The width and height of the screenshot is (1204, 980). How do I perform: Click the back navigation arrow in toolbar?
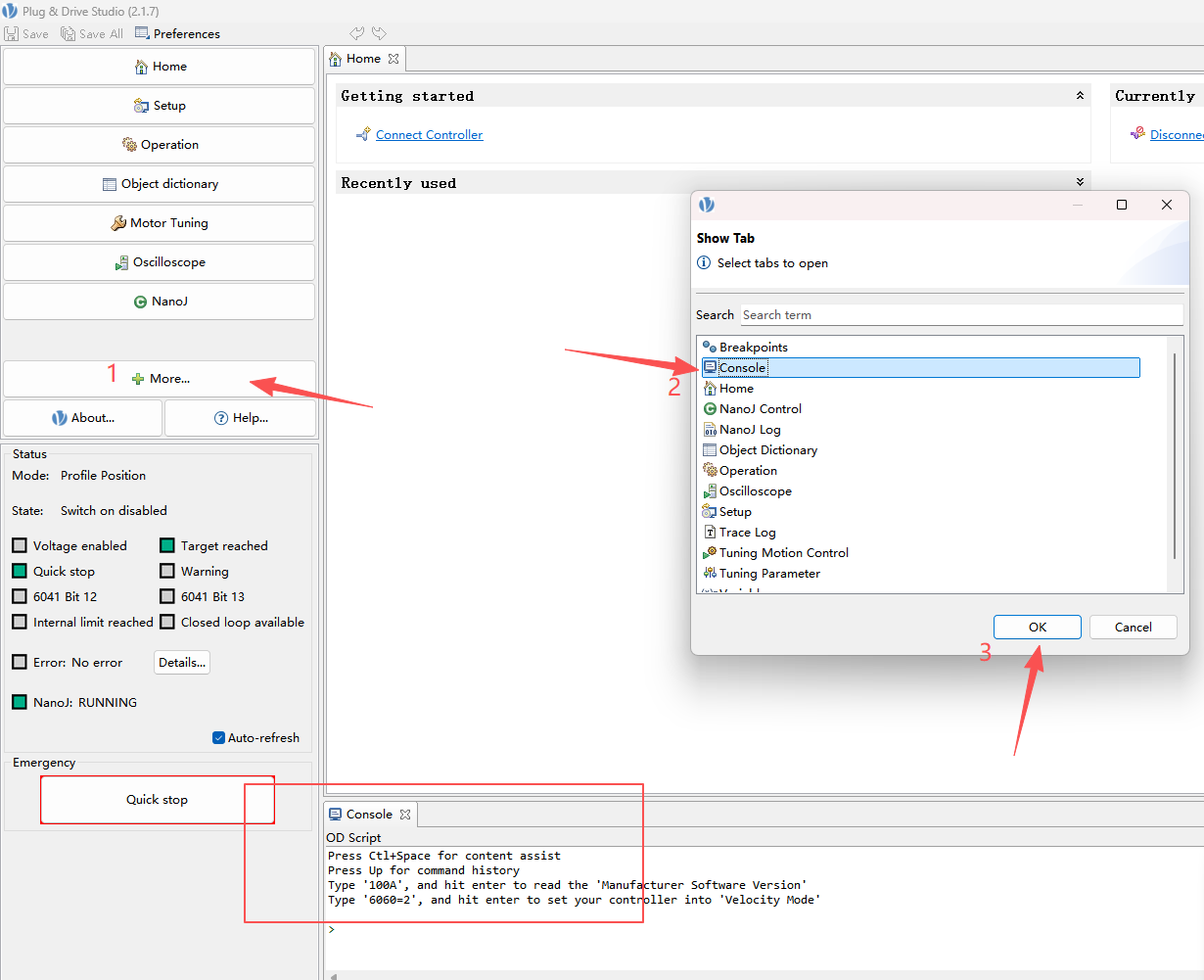tap(356, 33)
